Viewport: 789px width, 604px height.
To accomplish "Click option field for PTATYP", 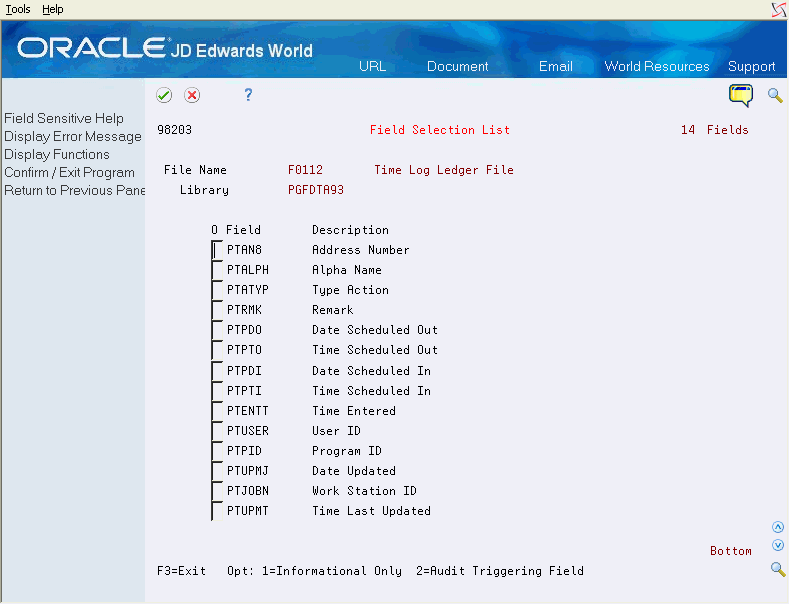I will 217,290.
